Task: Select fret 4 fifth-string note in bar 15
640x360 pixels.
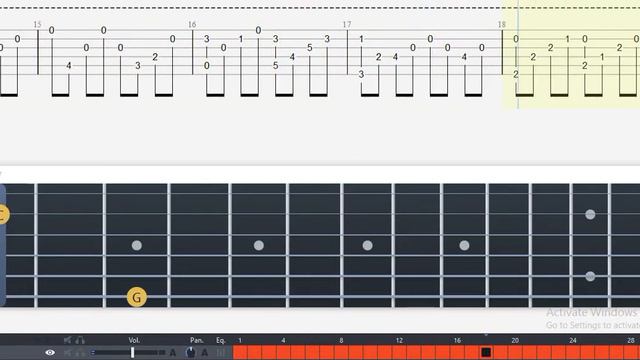Action: [x=69, y=65]
